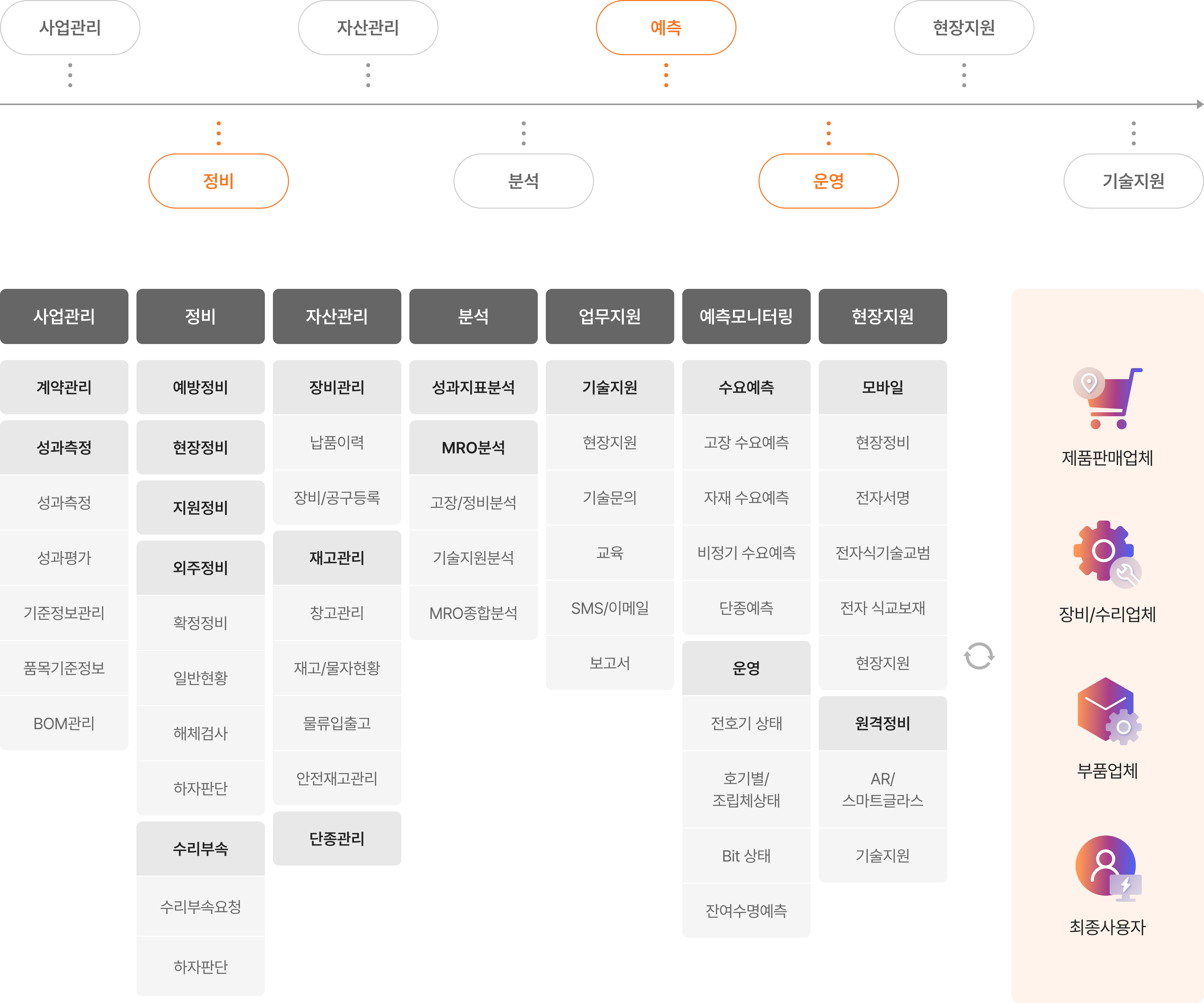Click the circular sync arrows icon
1204x1003 pixels.
[x=979, y=656]
